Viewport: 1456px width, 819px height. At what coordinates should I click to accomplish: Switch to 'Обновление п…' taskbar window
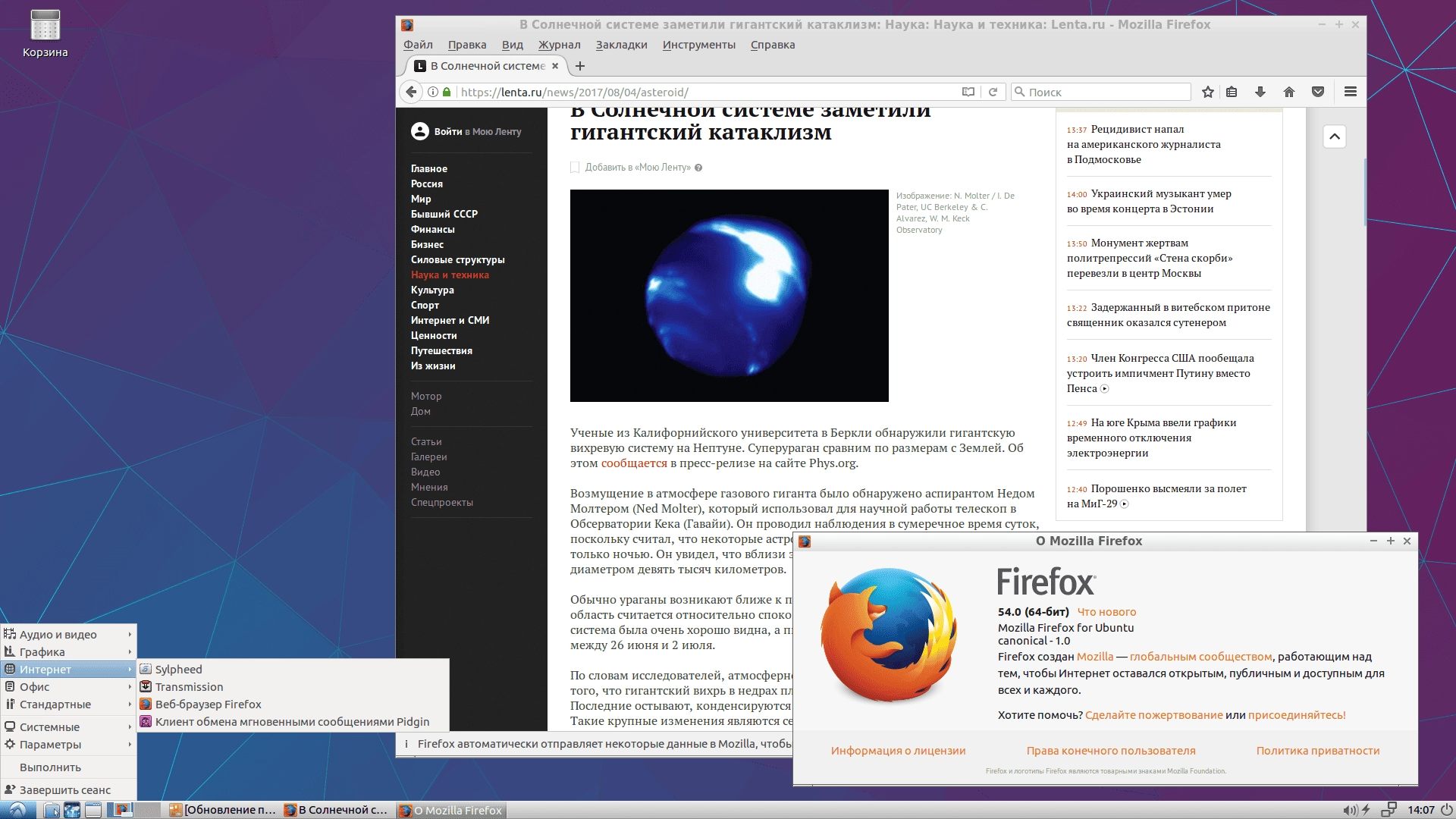pos(223,810)
